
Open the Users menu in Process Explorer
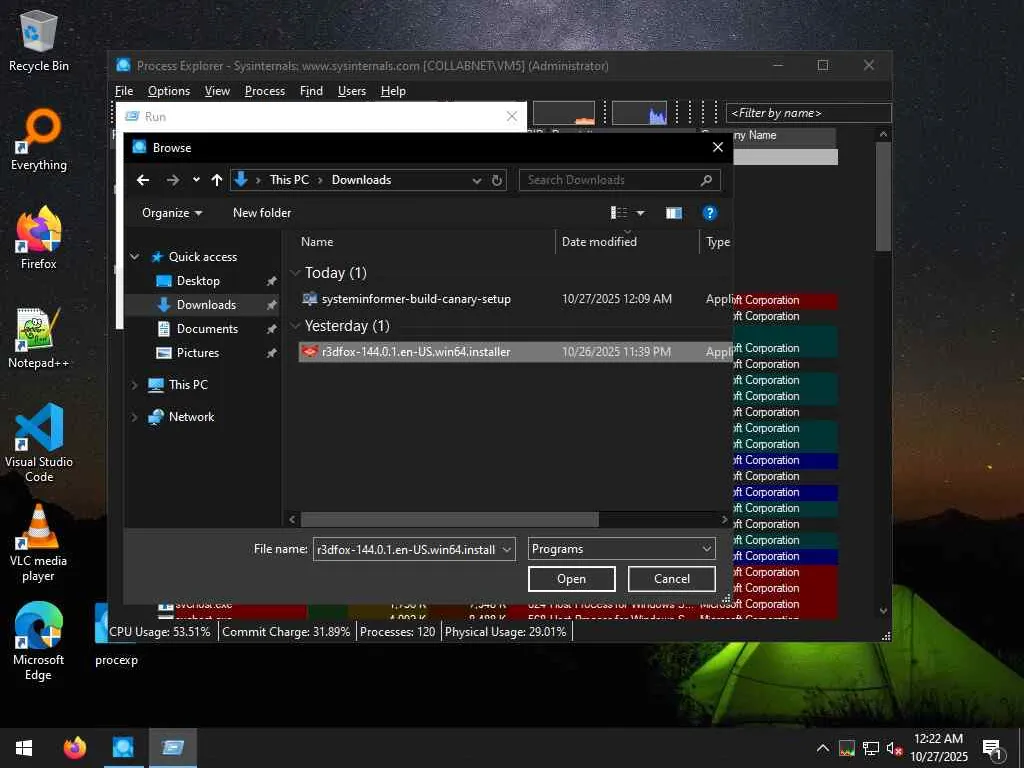(x=351, y=91)
